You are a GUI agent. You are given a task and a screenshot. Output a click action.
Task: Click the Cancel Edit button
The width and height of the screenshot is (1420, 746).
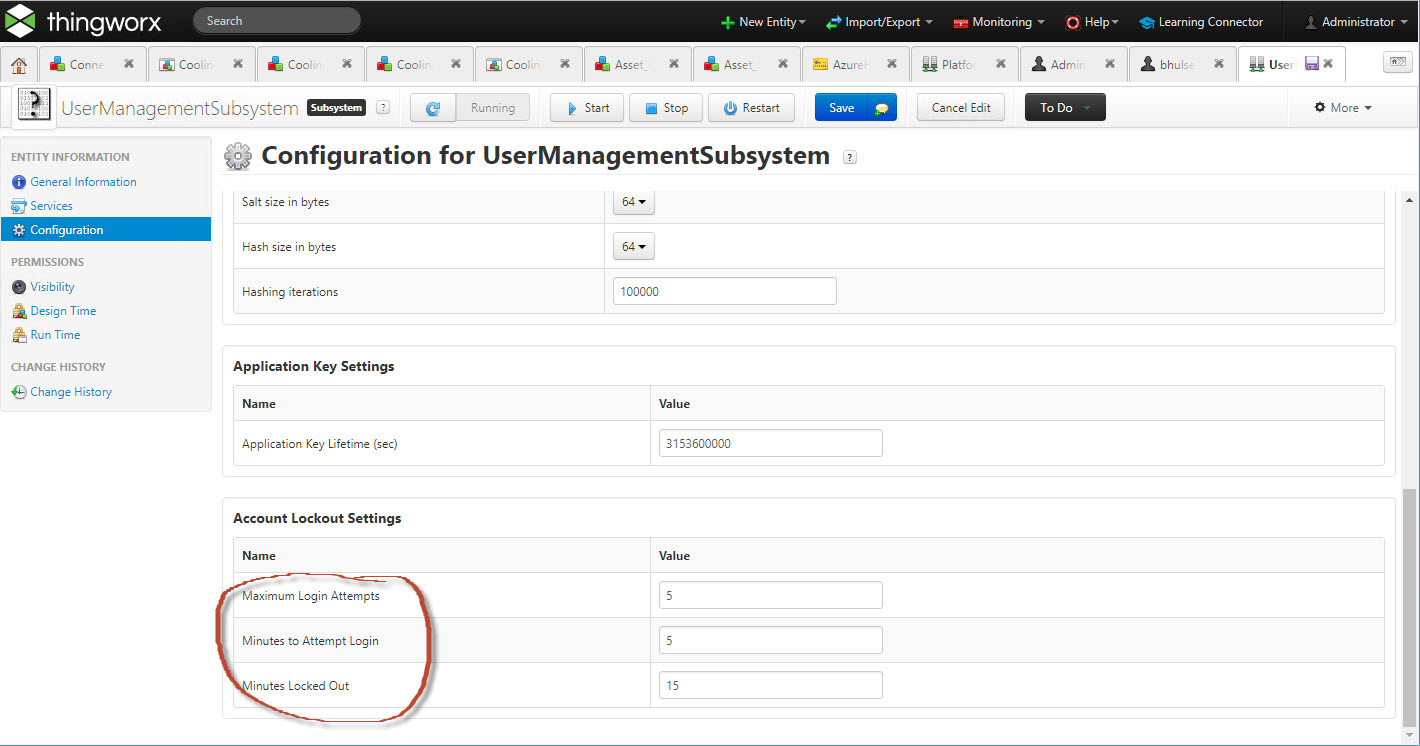(x=960, y=107)
